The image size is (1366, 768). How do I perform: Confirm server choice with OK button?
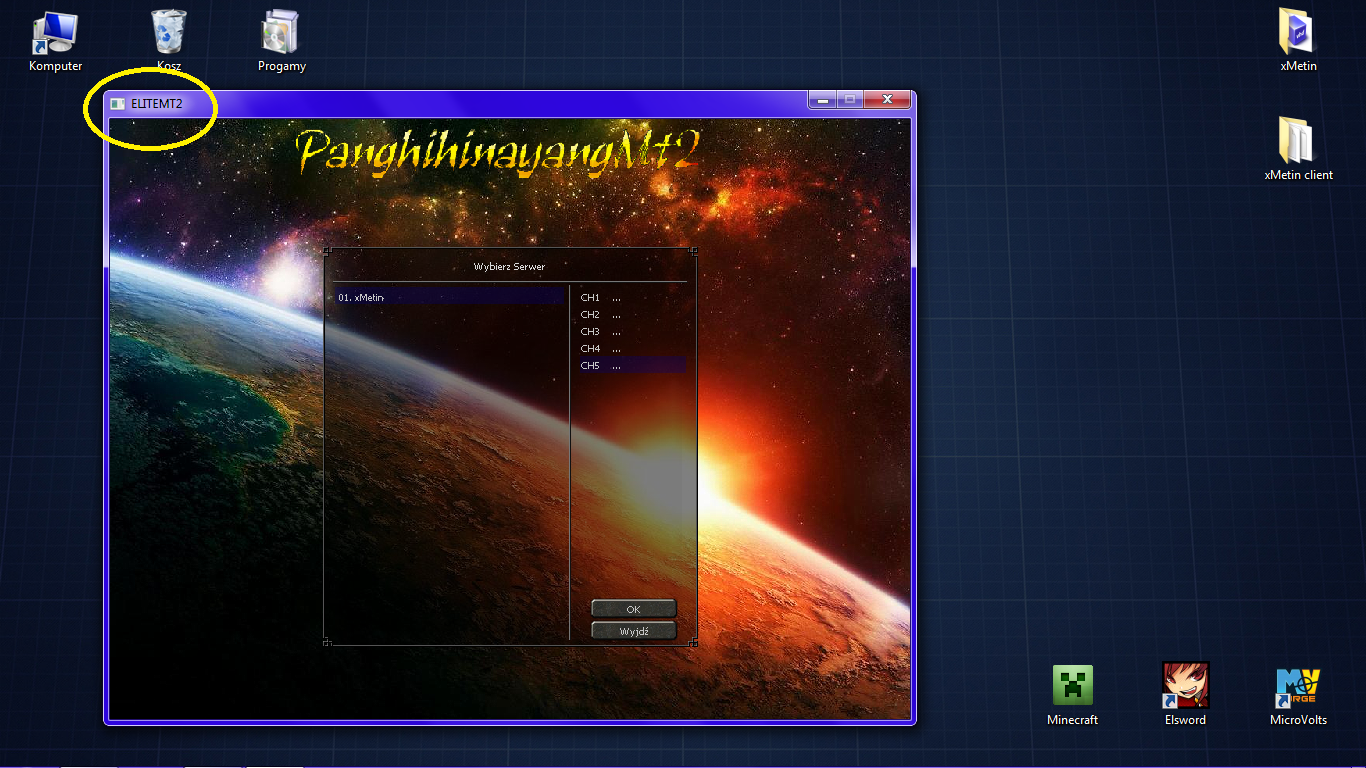tap(634, 609)
